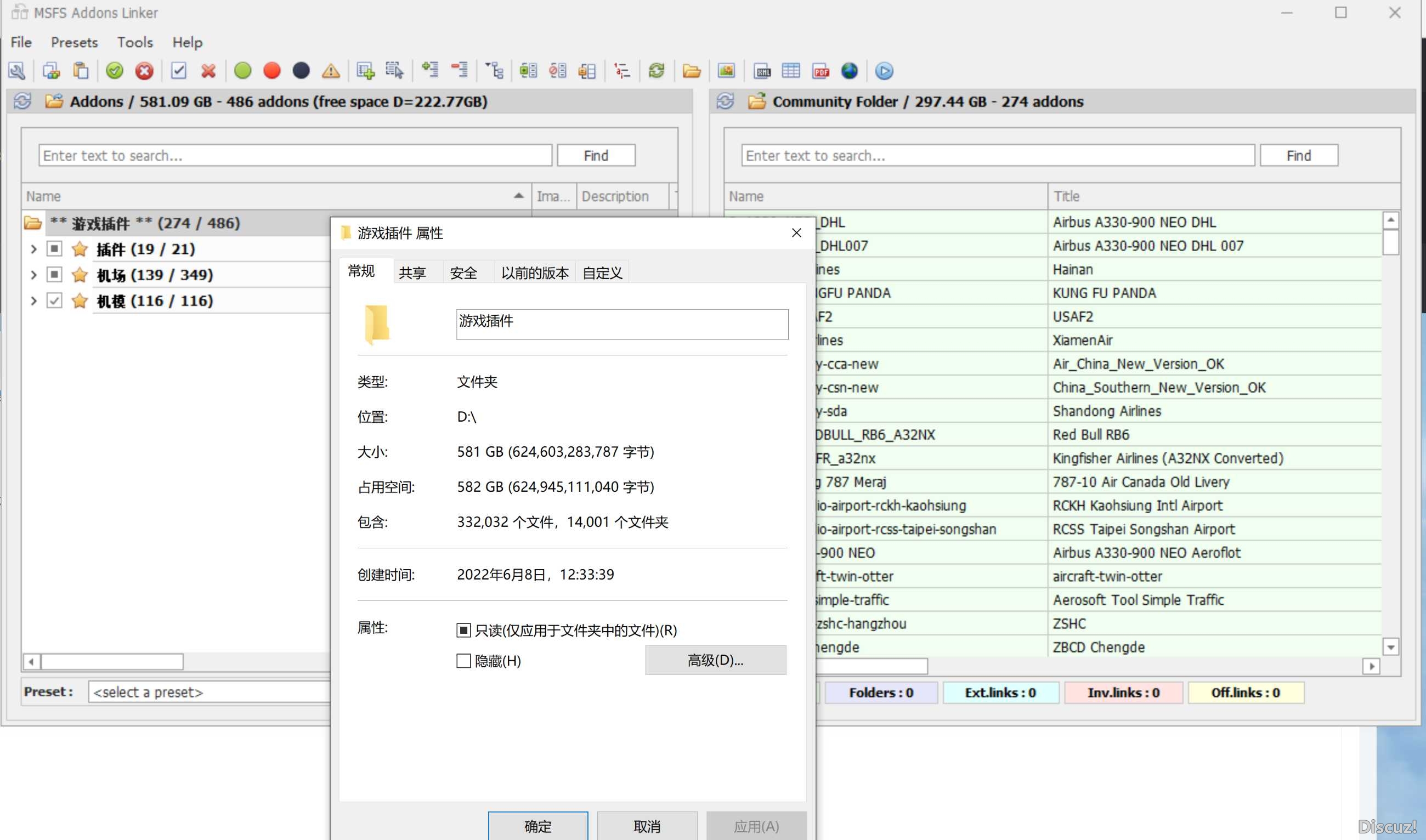The height and width of the screenshot is (840, 1426).
Task: Switch to the 自定义 tab
Action: pyautogui.click(x=602, y=273)
